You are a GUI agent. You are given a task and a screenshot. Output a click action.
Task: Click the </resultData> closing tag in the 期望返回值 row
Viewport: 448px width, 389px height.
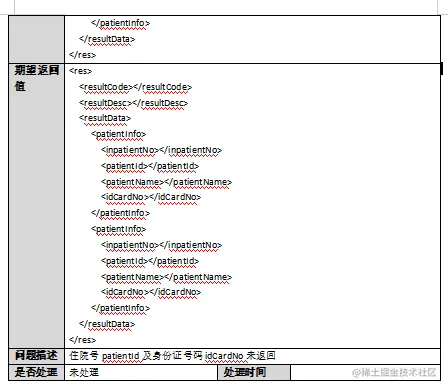[x=107, y=324]
